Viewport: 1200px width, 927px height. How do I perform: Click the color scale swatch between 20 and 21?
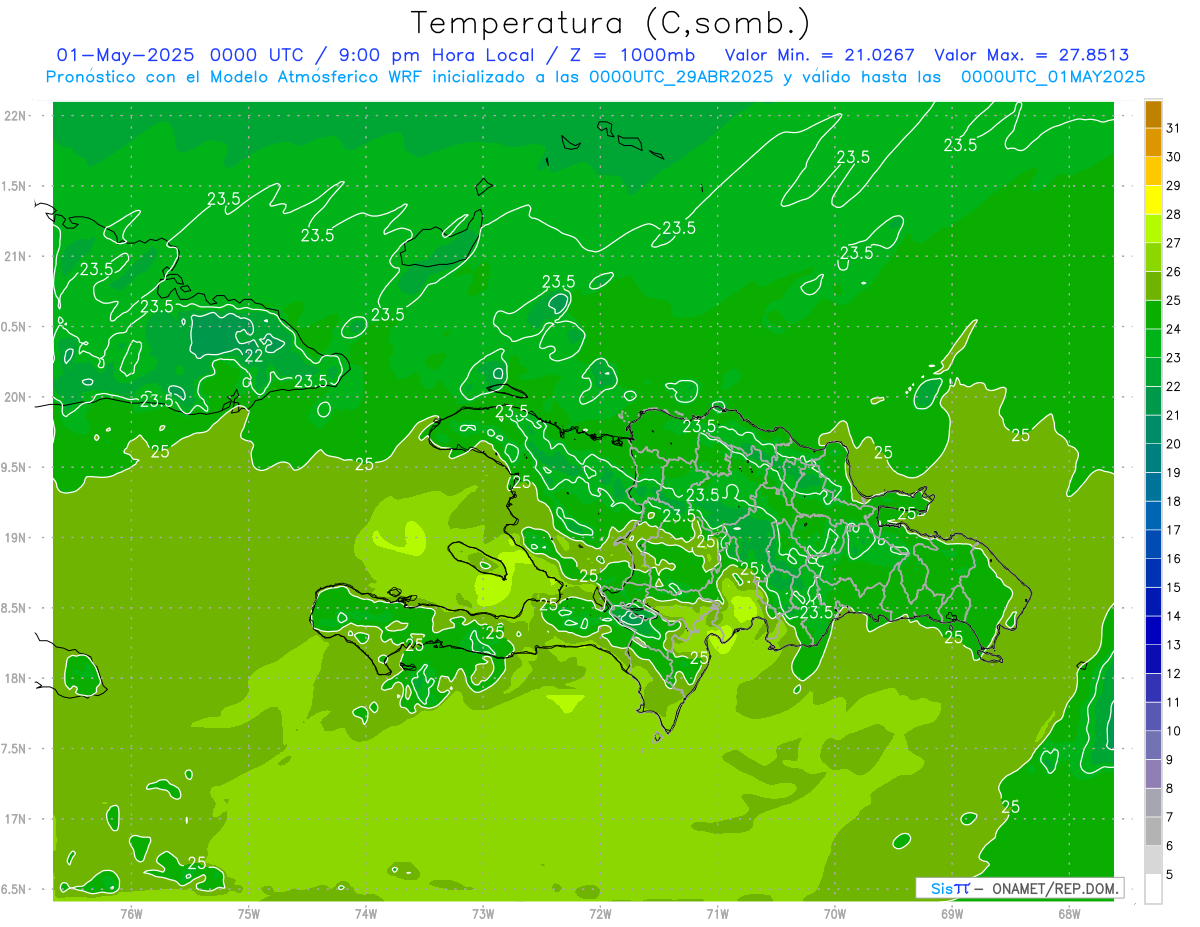1153,430
